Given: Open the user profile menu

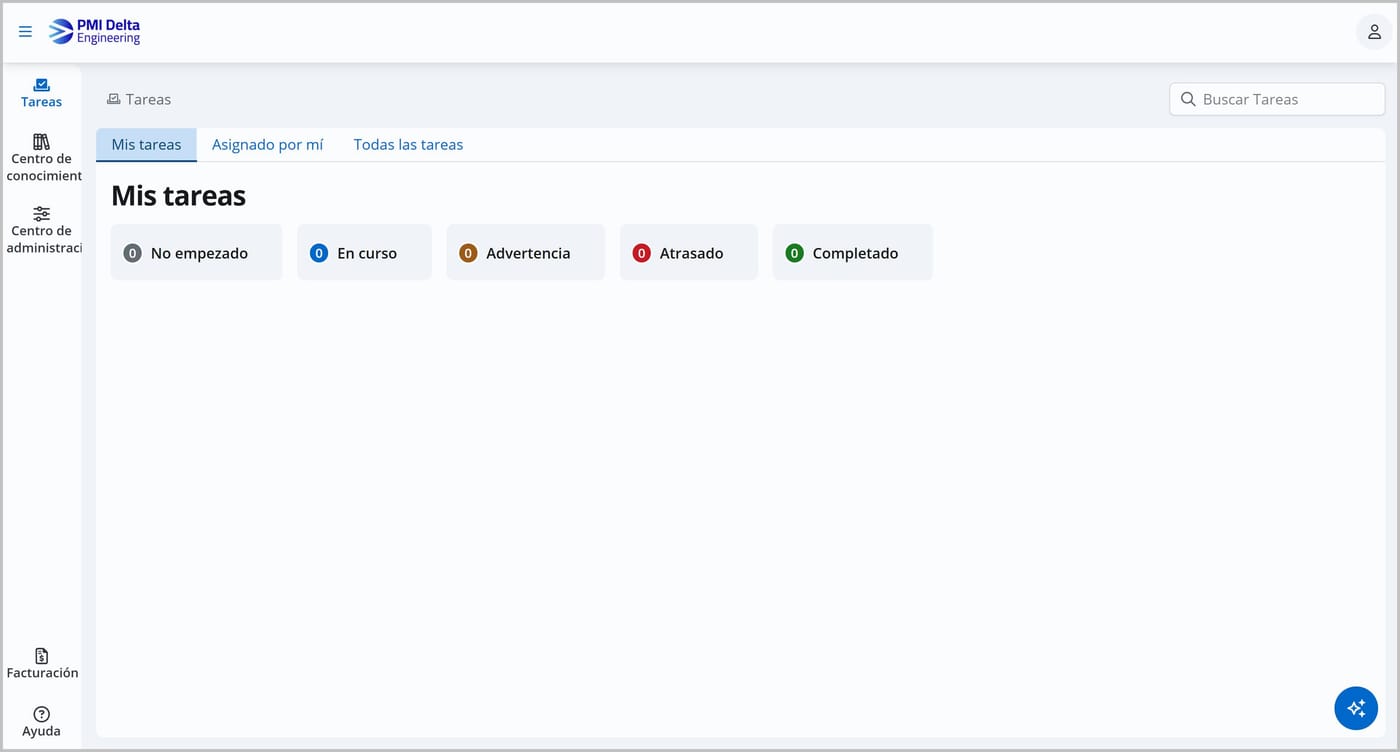Looking at the screenshot, I should [1374, 32].
